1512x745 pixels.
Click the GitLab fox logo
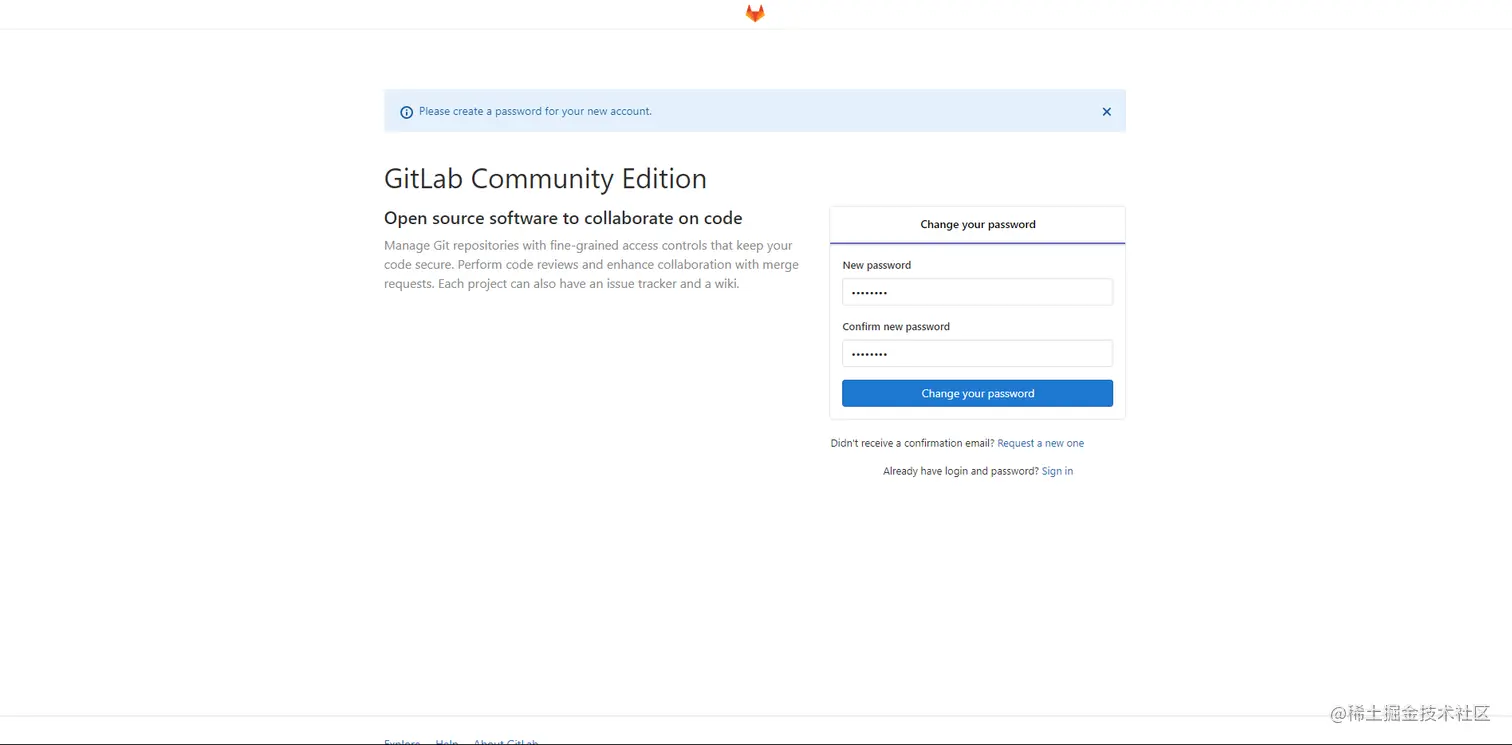(x=755, y=13)
